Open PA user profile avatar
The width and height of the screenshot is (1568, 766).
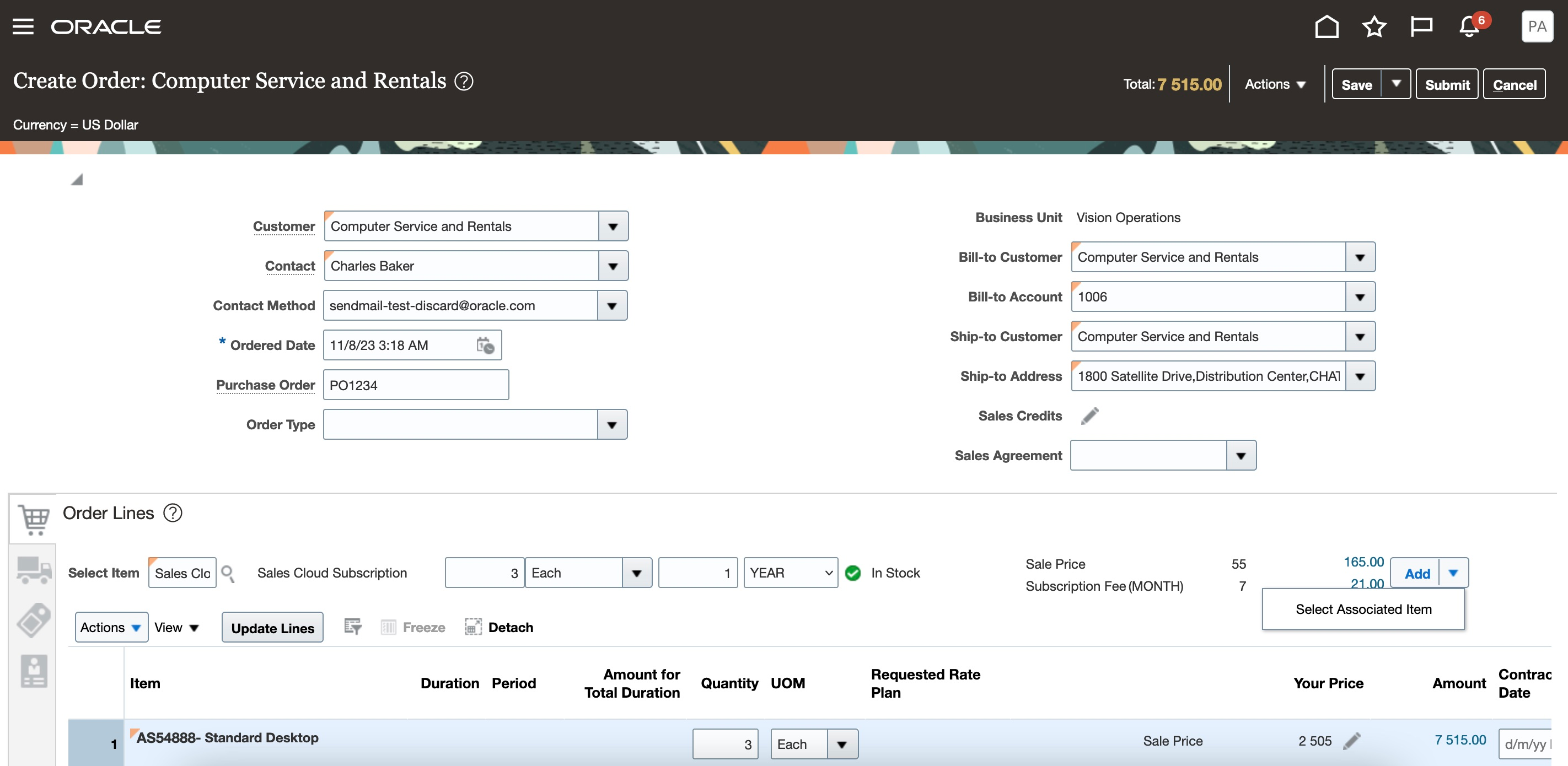click(x=1537, y=27)
